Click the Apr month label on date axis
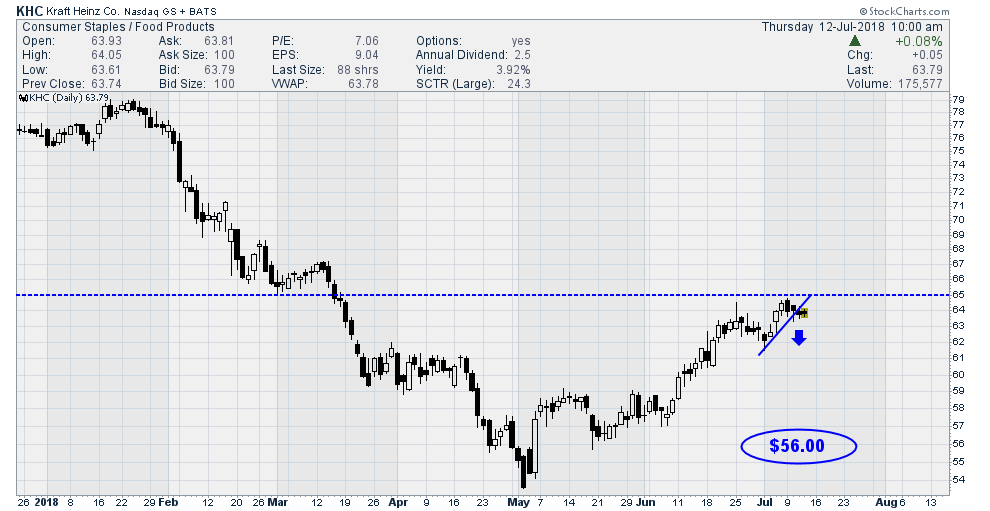Viewport: 990px width, 511px height. pyautogui.click(x=398, y=503)
